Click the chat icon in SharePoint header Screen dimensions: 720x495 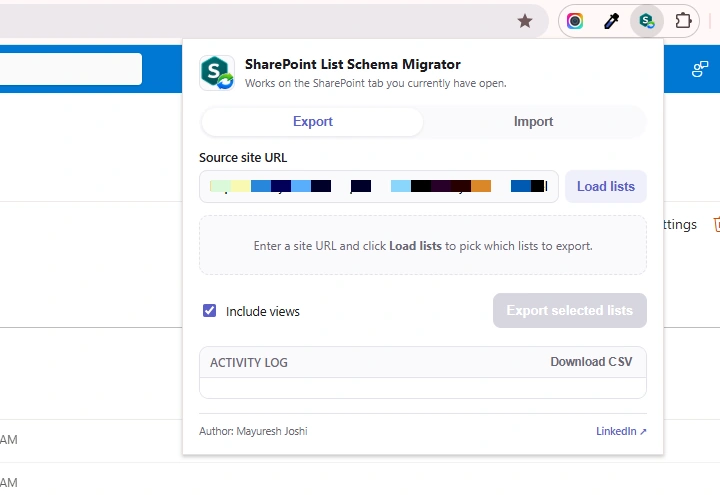pos(700,69)
